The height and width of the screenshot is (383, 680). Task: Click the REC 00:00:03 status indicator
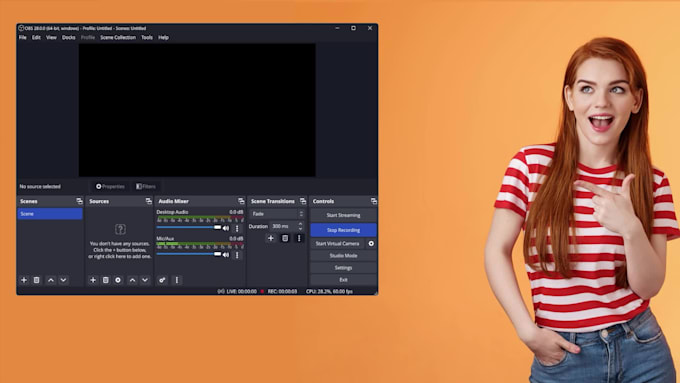279,291
